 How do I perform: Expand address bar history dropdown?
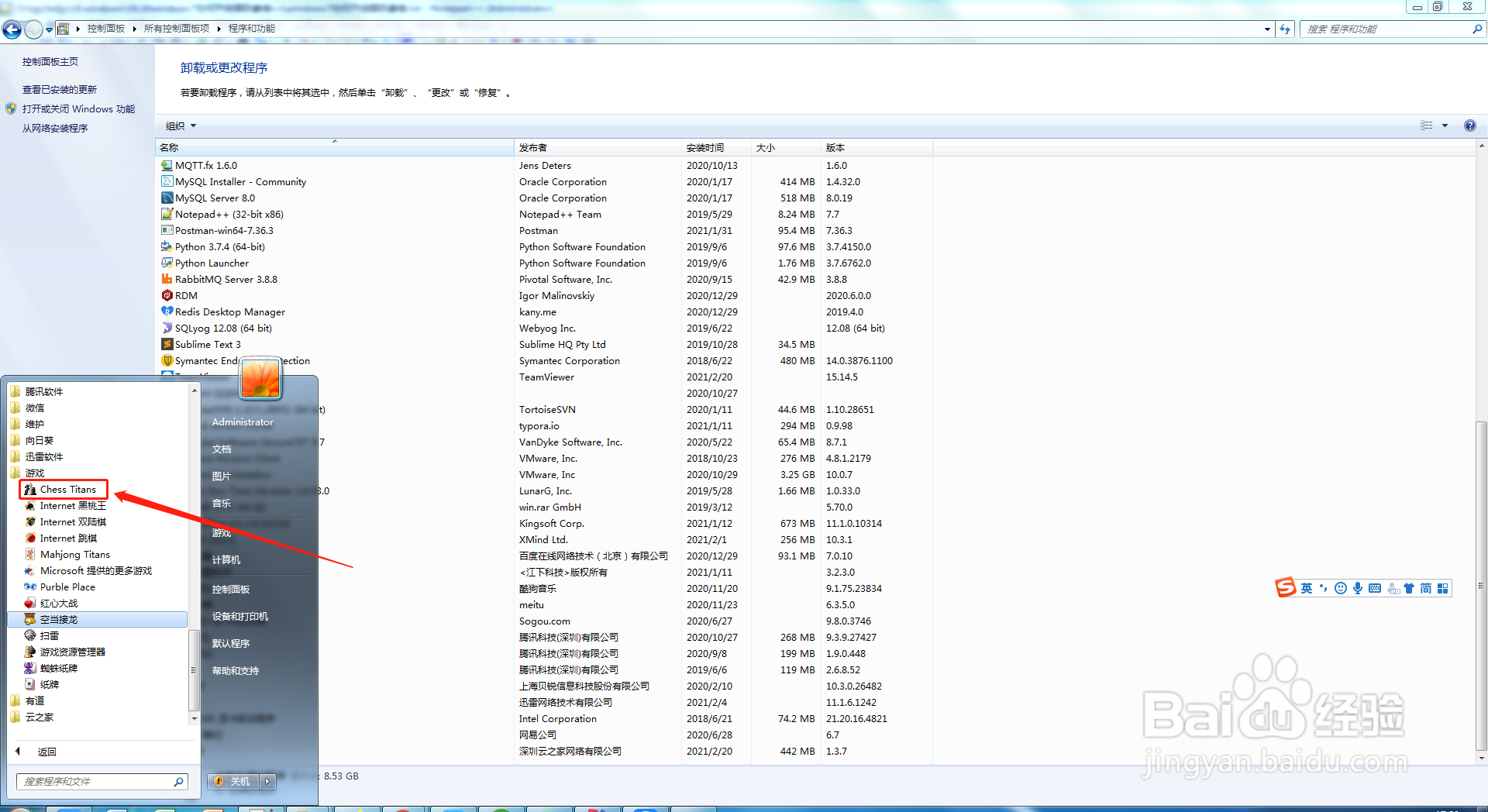pyautogui.click(x=1267, y=29)
